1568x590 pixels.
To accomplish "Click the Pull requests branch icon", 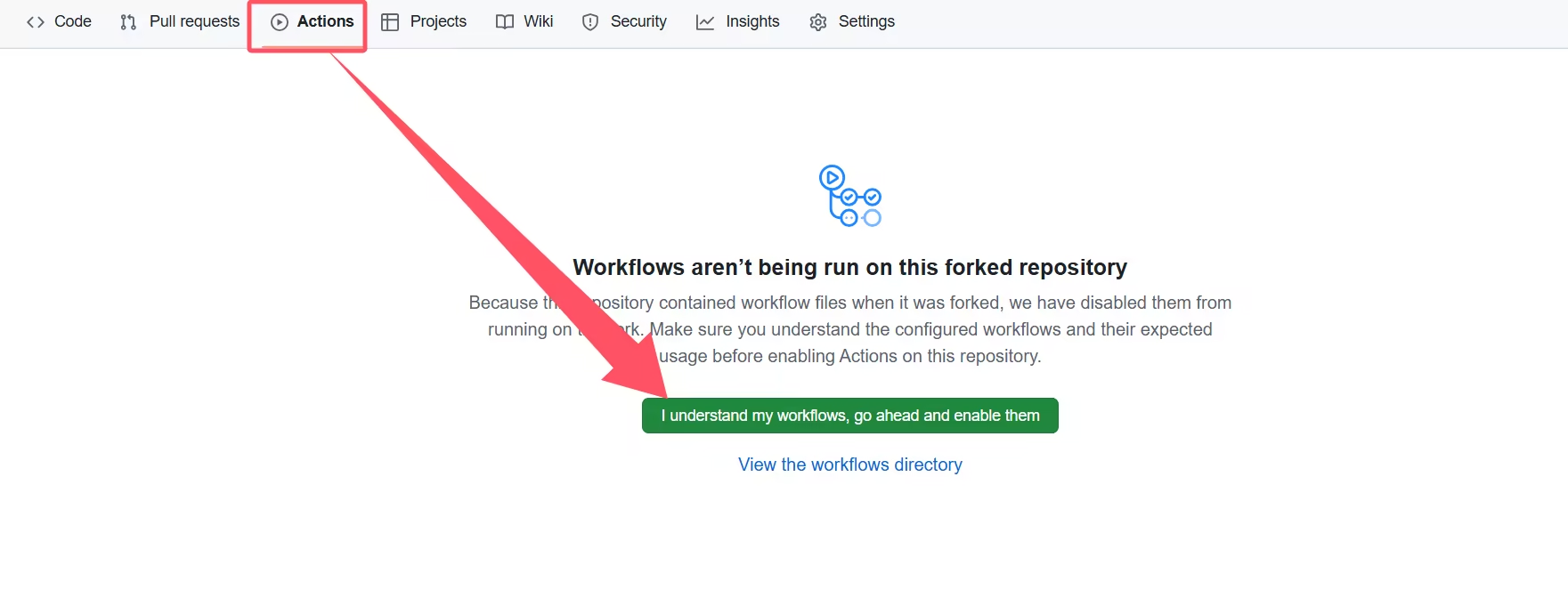I will point(128,22).
